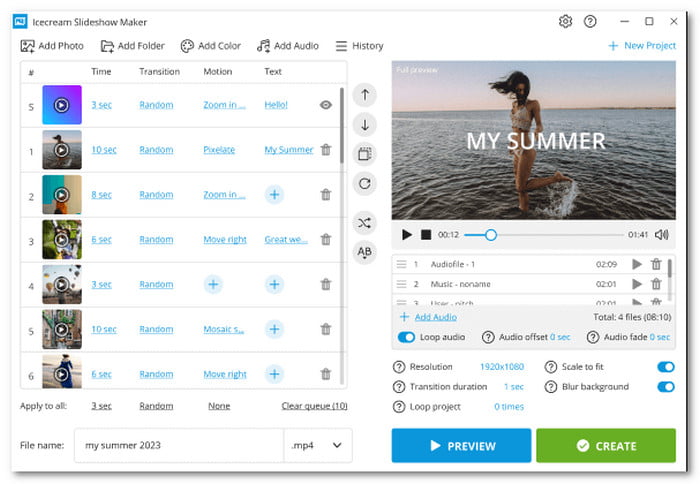Change the Loop project 0 times value
The width and height of the screenshot is (700, 484).
(x=509, y=407)
